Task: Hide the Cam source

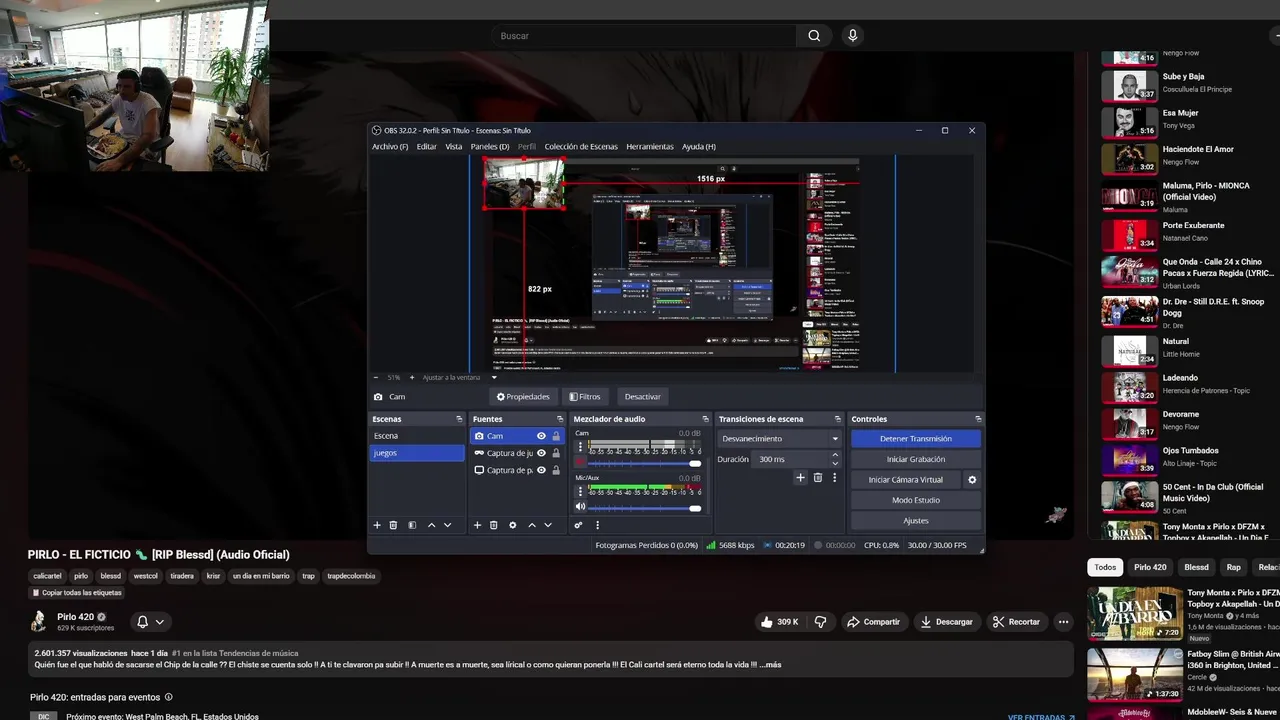Action: [541, 436]
